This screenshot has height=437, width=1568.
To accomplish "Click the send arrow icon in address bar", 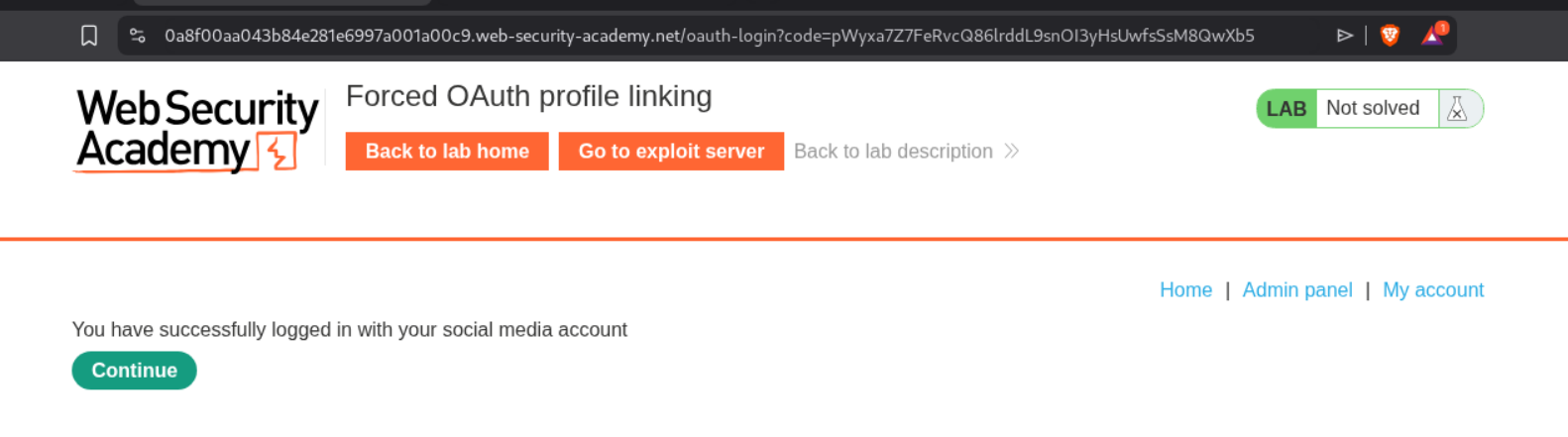I will tap(1345, 36).
